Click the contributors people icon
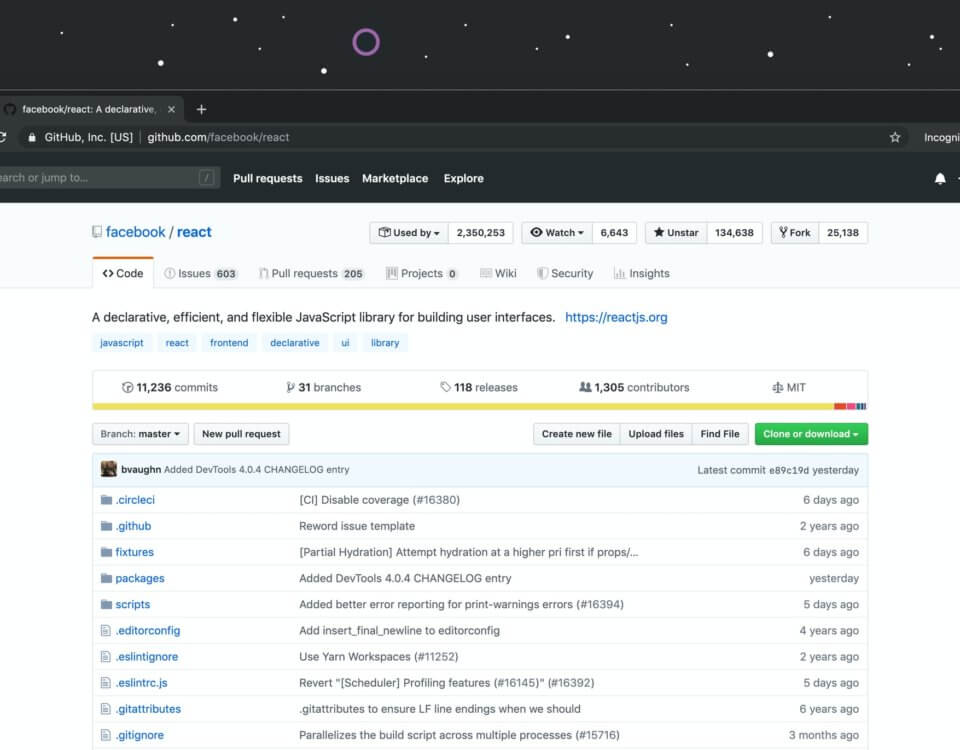The height and width of the screenshot is (750, 960). point(585,387)
